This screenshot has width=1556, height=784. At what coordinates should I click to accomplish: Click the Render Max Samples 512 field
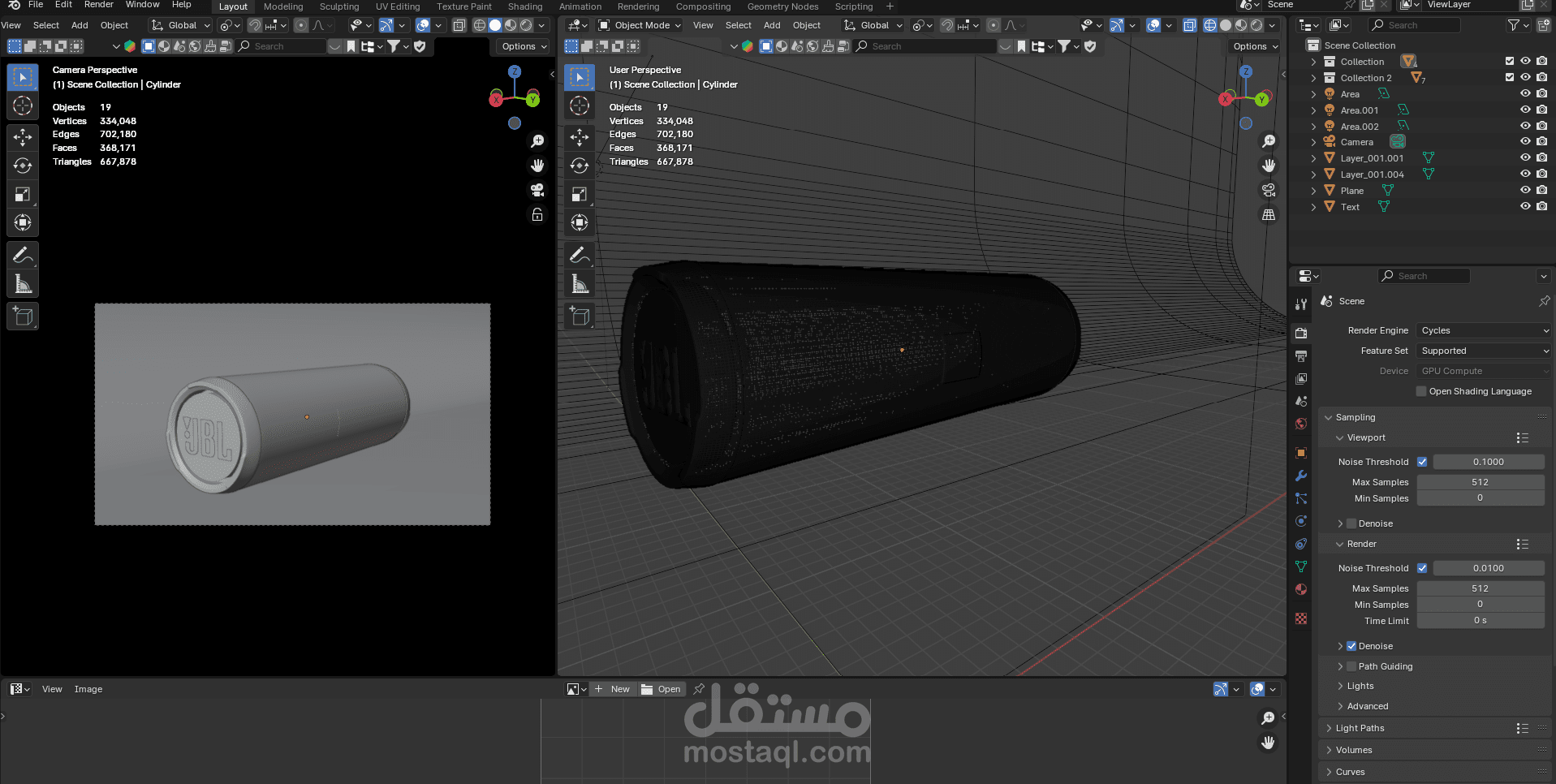point(1480,588)
